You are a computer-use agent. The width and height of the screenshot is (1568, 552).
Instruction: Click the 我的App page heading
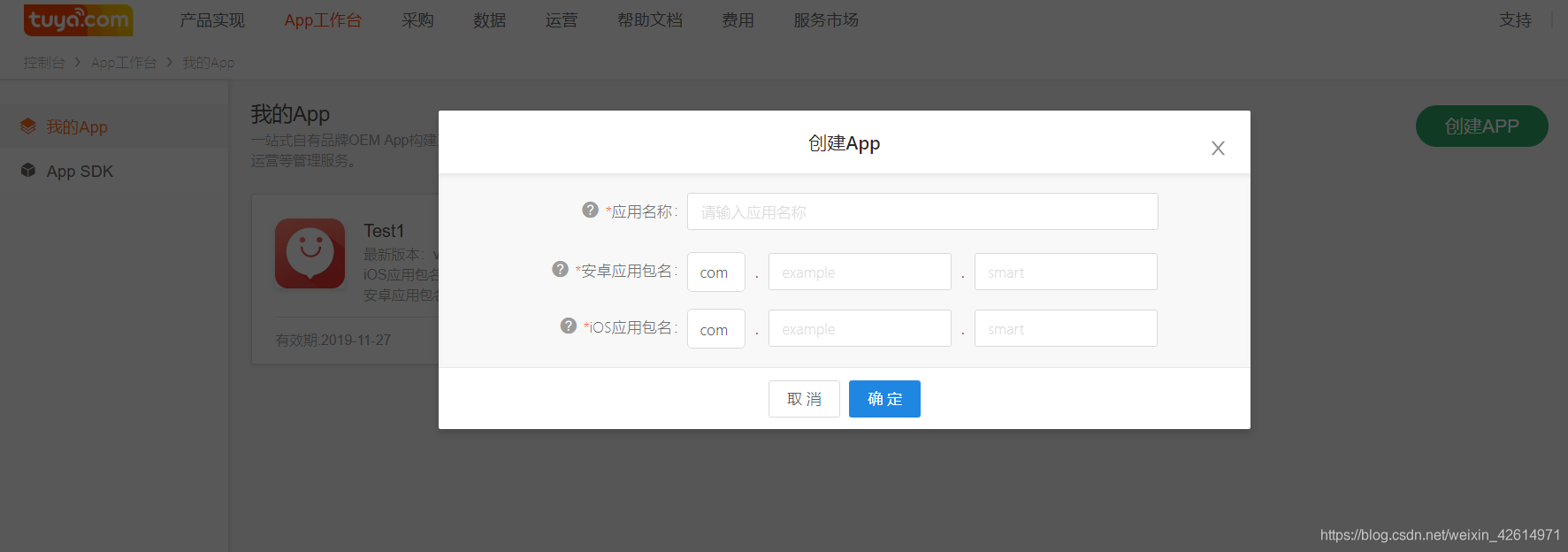[290, 114]
